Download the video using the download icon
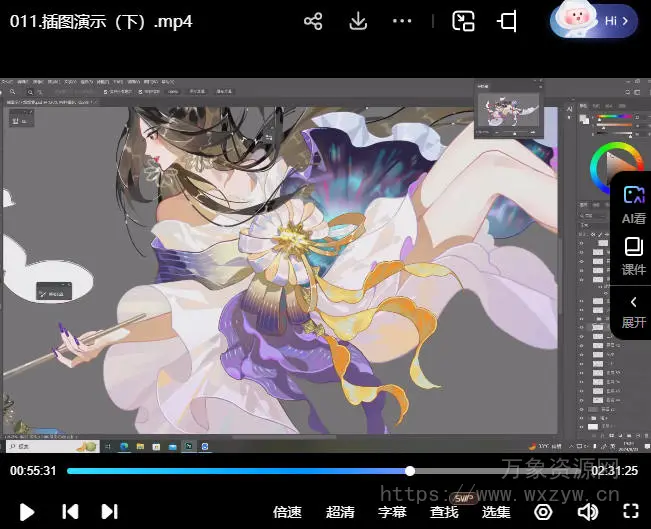Viewport: 651px width, 529px height. (x=357, y=21)
